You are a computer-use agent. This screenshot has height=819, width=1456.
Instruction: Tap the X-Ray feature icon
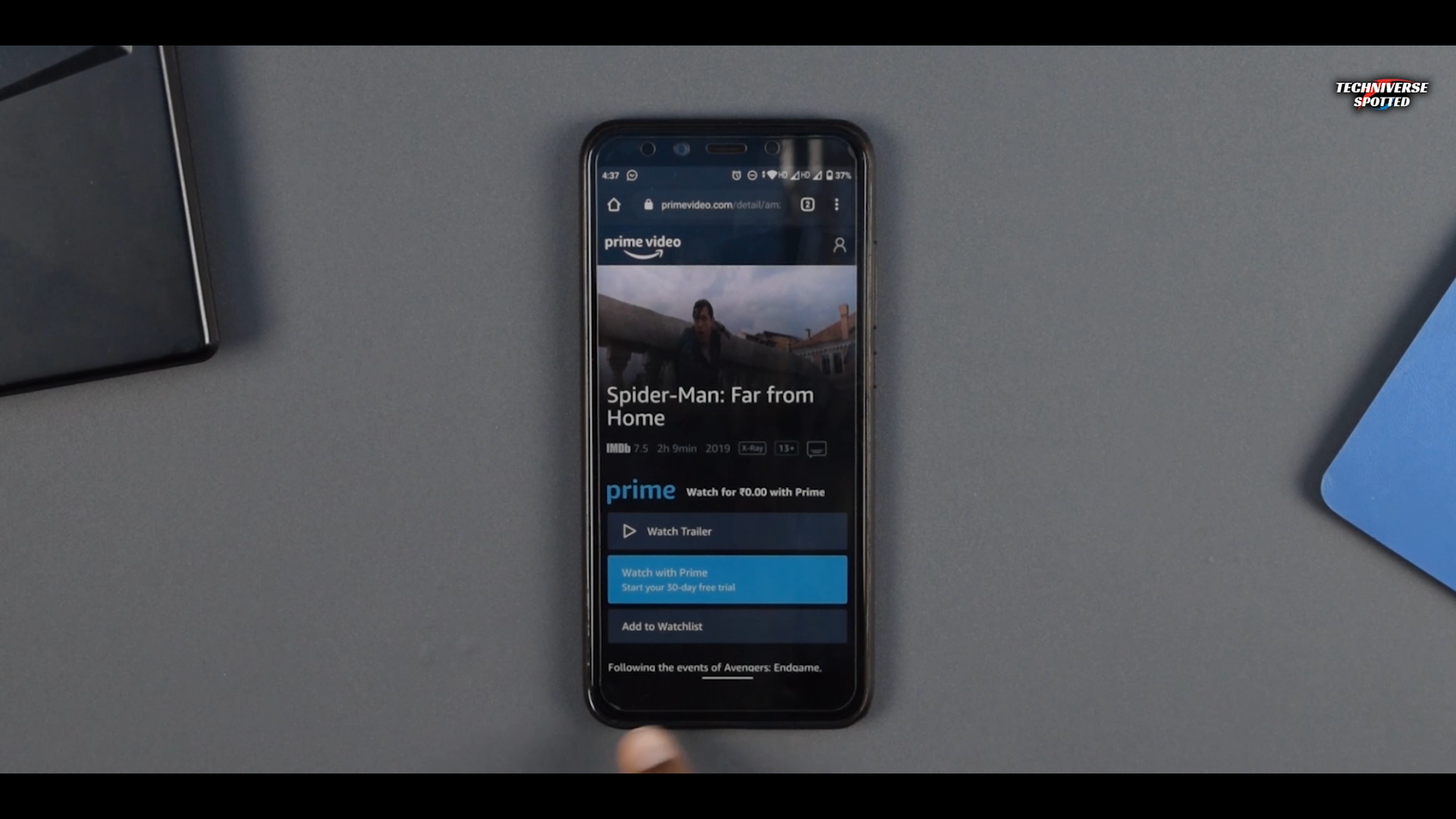point(752,448)
